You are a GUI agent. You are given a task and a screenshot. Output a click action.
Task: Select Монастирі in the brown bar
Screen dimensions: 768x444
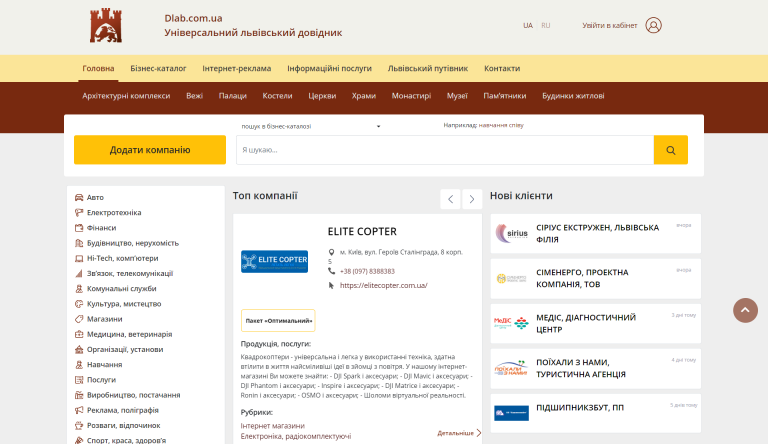coord(411,96)
